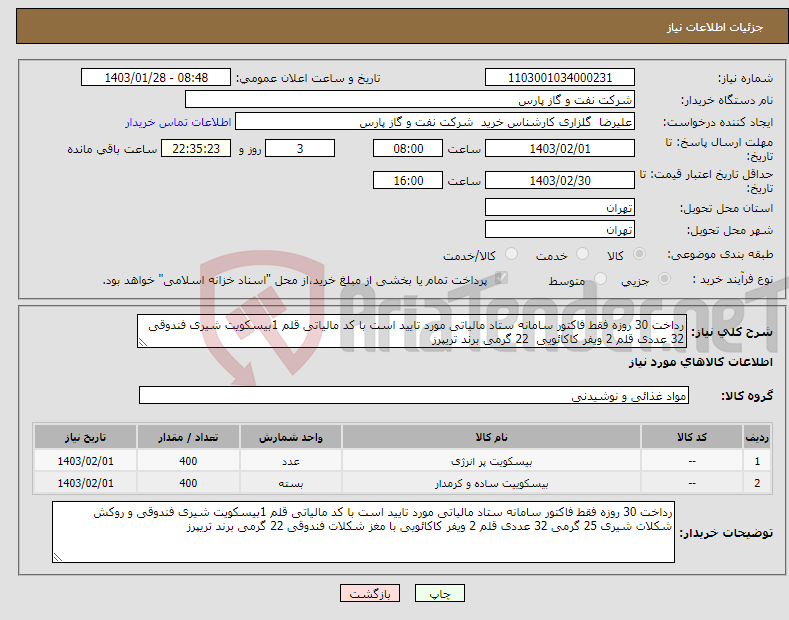
Task: Click the چاپ (print) button
Action: click(439, 594)
